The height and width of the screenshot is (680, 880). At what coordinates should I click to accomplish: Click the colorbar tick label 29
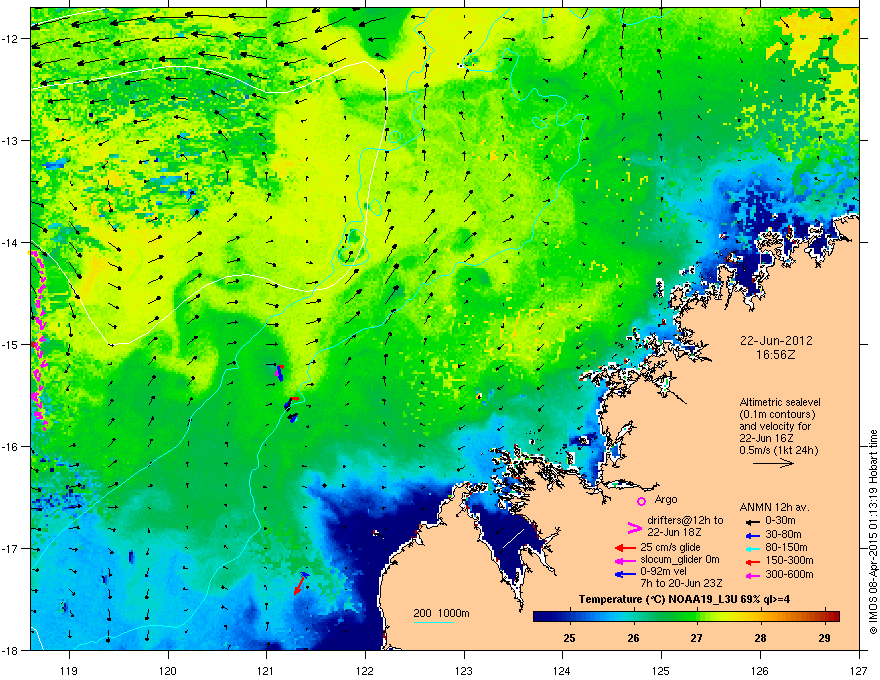[824, 638]
